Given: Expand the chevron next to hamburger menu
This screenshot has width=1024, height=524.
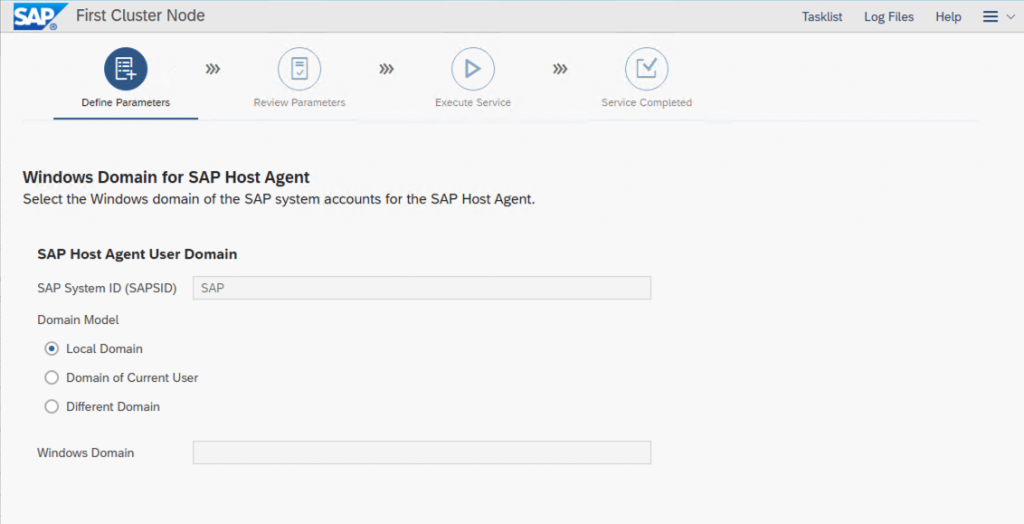Looking at the screenshot, I should 1010,18.
